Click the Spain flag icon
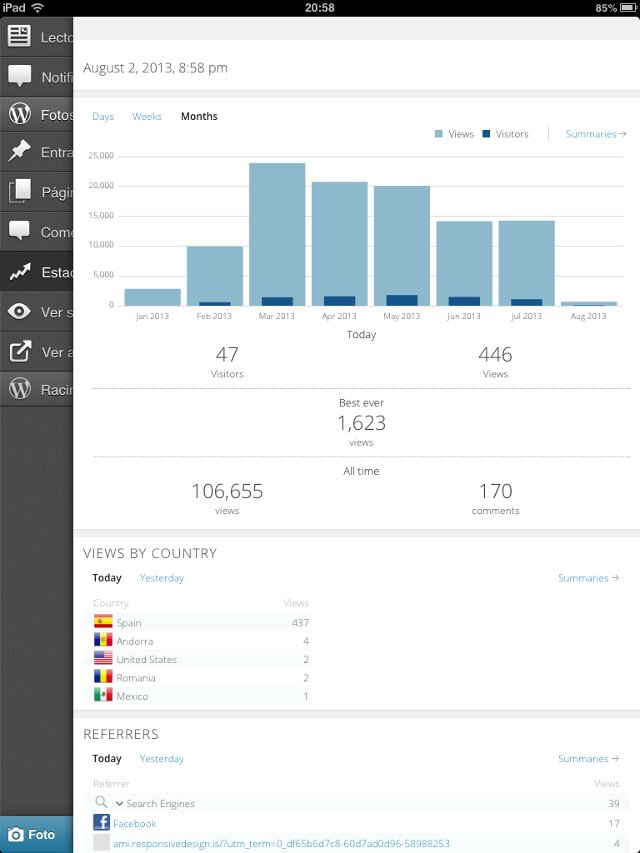The height and width of the screenshot is (853, 640). pyautogui.click(x=103, y=622)
